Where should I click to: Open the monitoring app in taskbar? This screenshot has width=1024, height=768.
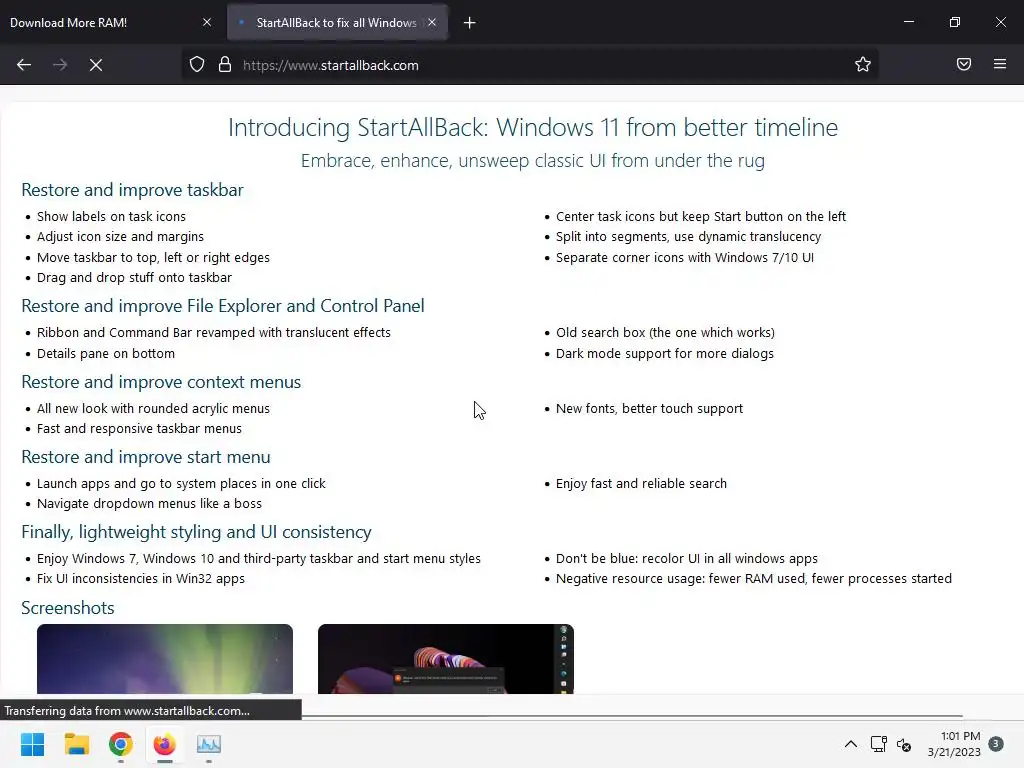[x=209, y=744]
